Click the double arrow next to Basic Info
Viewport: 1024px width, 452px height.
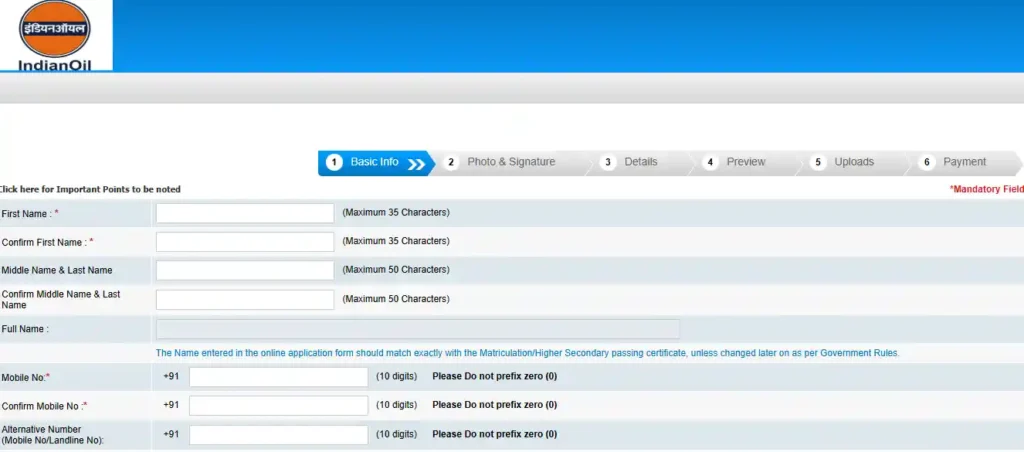(416, 163)
